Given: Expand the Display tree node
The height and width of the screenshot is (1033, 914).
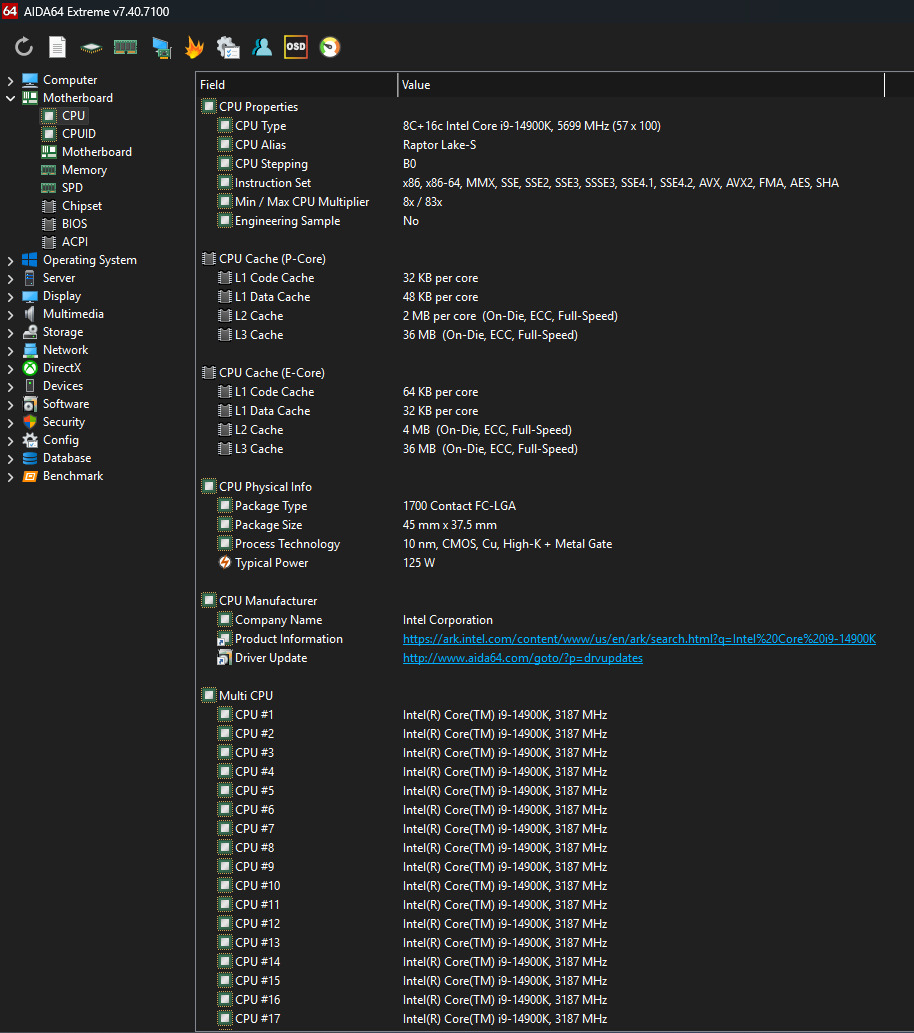Looking at the screenshot, I should 10,296.
